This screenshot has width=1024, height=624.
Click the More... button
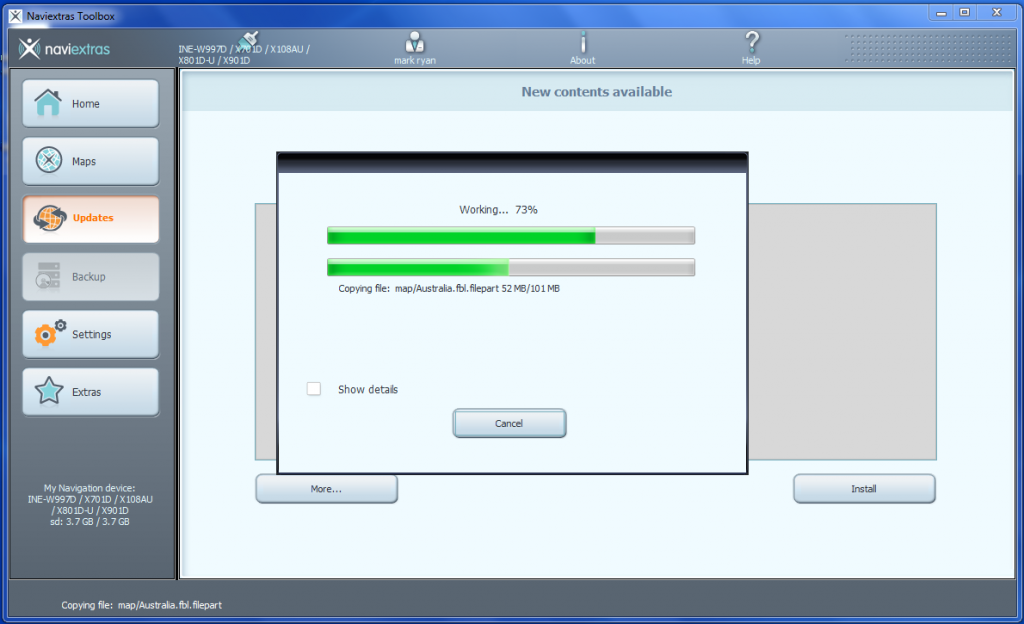point(326,488)
